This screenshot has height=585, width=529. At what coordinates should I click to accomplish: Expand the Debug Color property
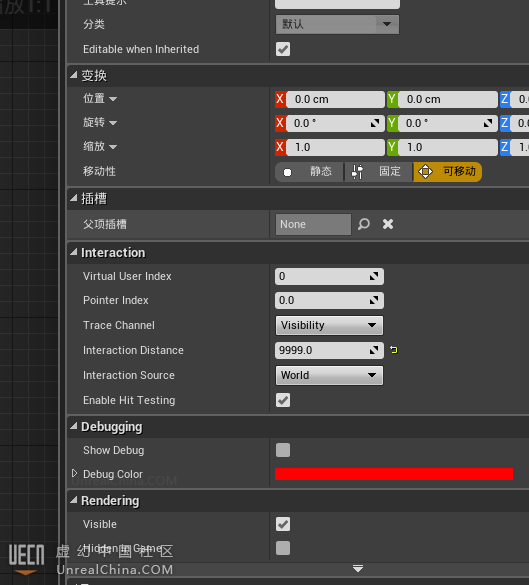(74, 473)
